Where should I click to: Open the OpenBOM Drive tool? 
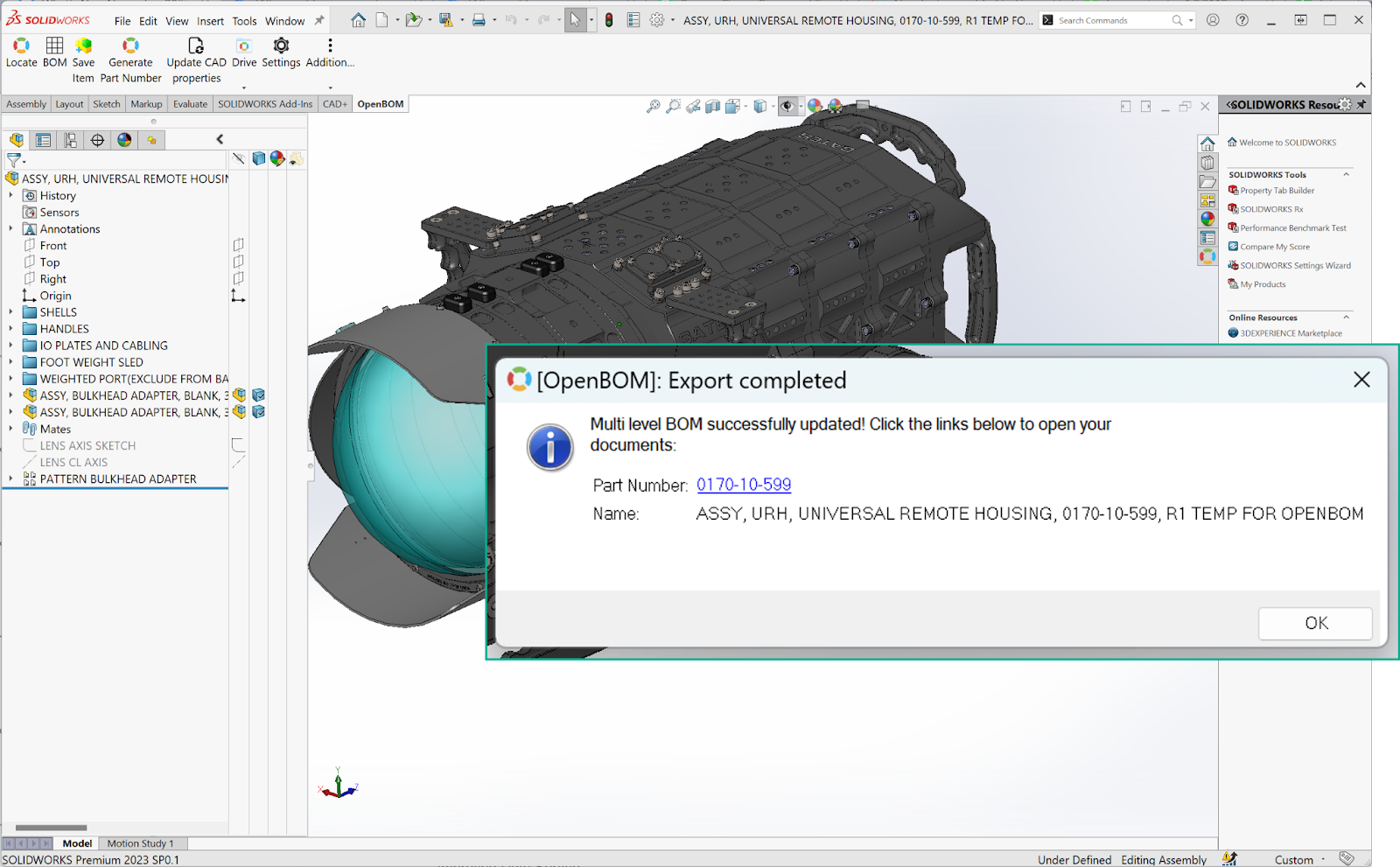(x=244, y=45)
